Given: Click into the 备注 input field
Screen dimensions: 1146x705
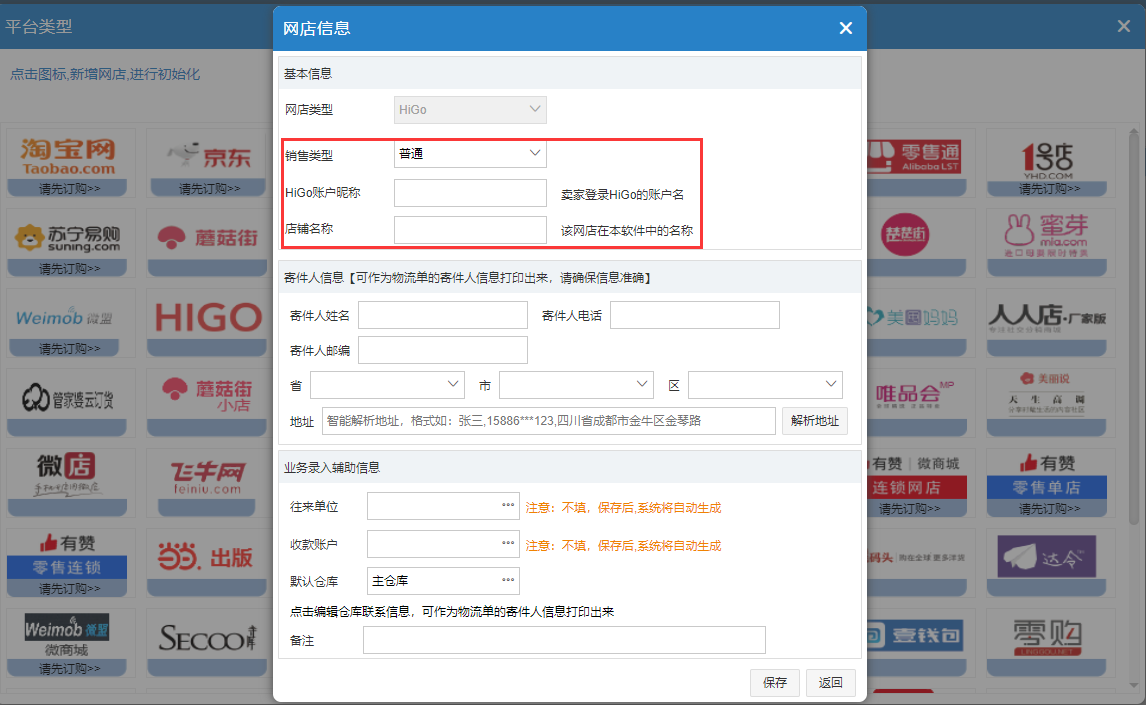Looking at the screenshot, I should 564,640.
